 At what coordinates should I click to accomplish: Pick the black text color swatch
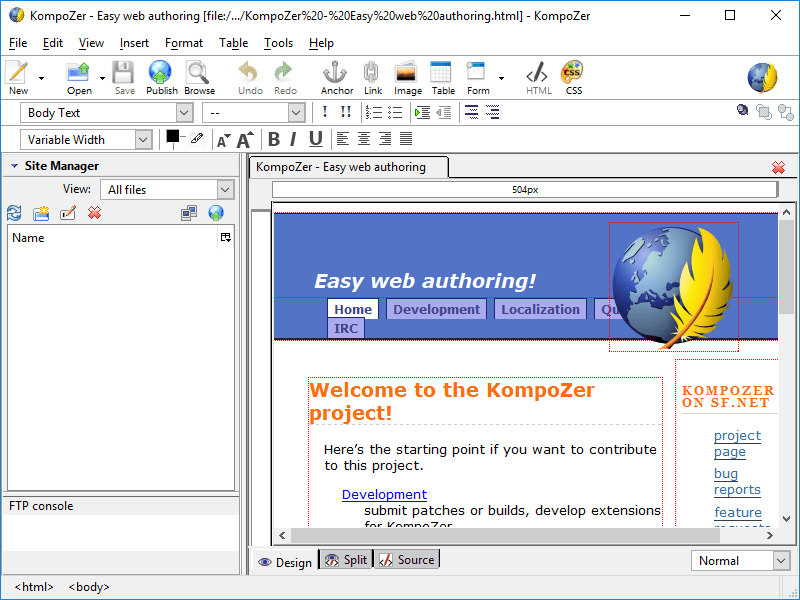tap(172, 136)
